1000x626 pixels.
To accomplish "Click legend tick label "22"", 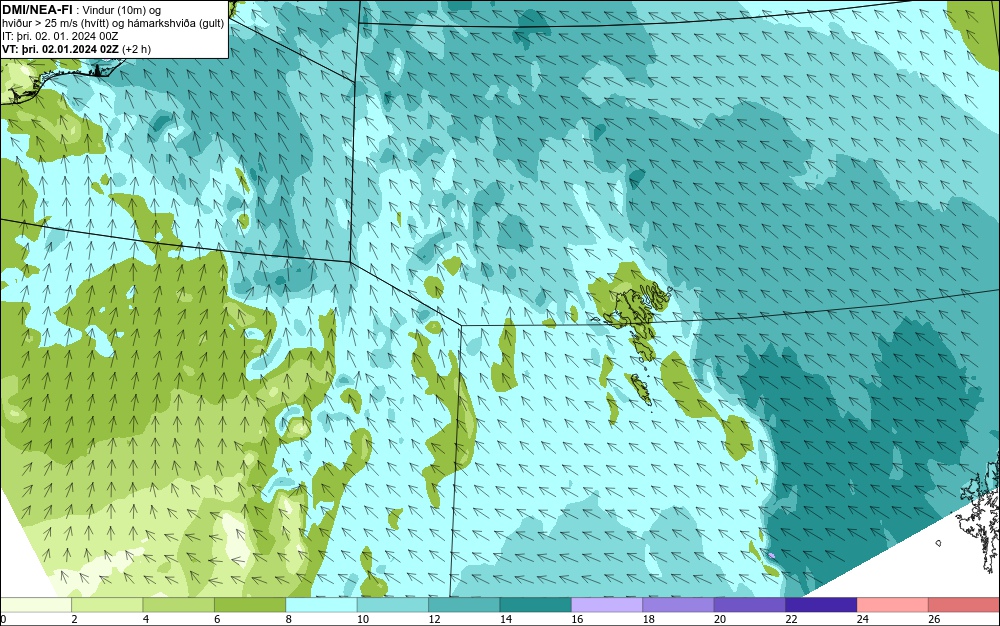I will (x=791, y=619).
